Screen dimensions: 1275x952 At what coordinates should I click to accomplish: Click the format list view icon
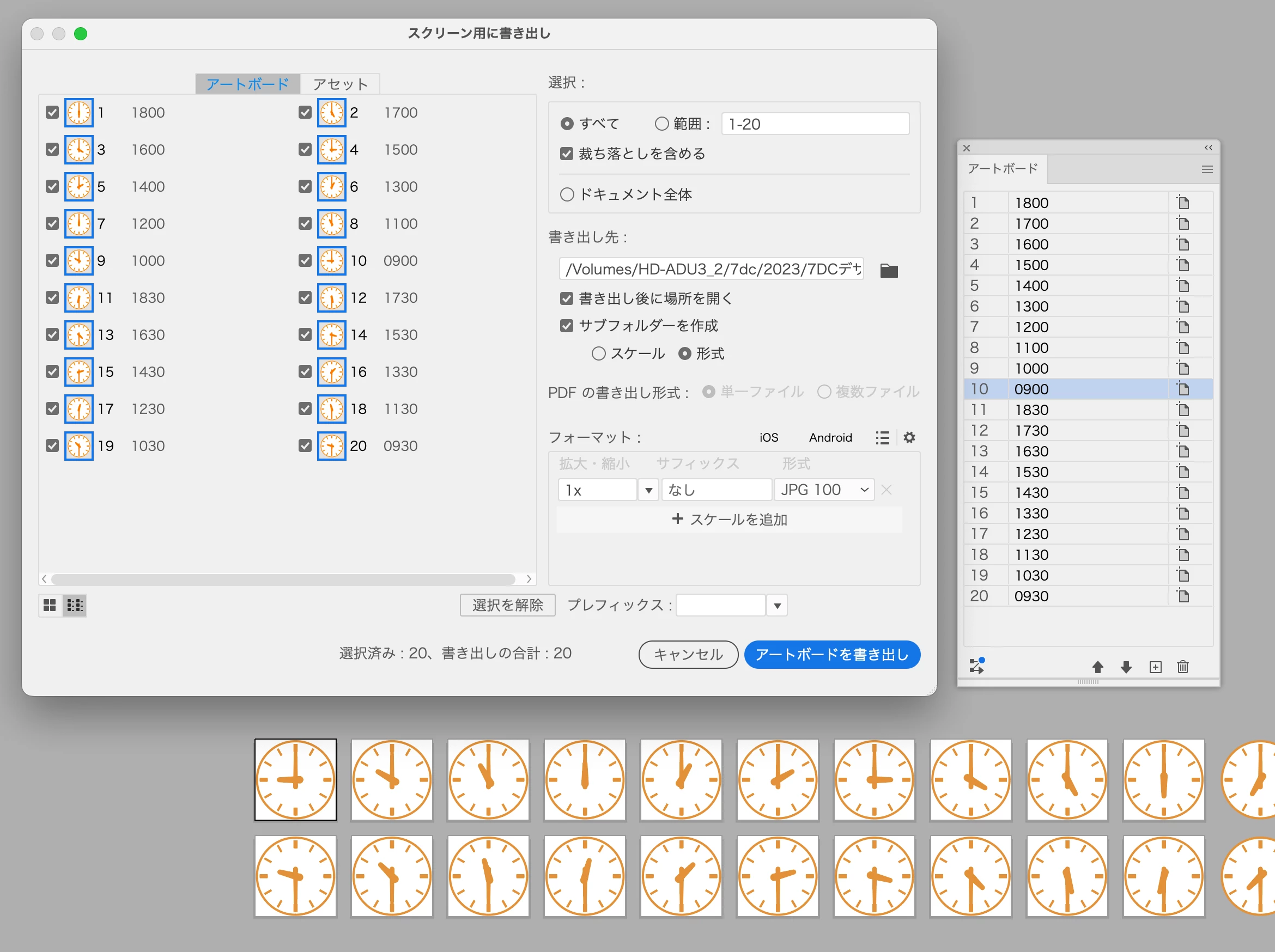[x=882, y=437]
